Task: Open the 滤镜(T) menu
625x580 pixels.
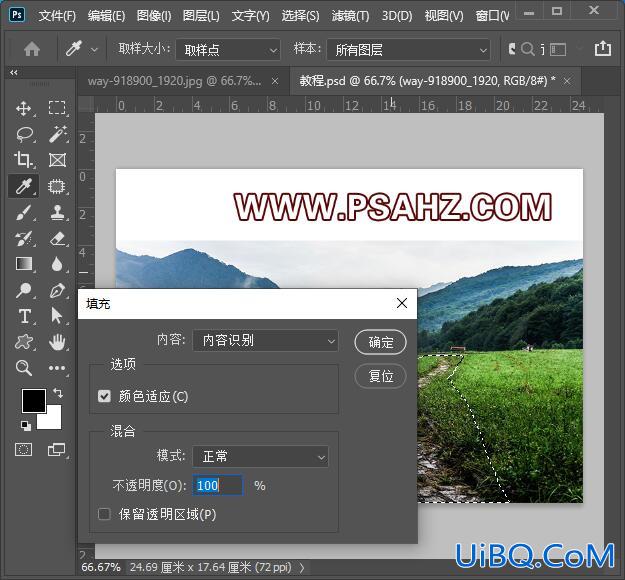Action: (x=350, y=16)
